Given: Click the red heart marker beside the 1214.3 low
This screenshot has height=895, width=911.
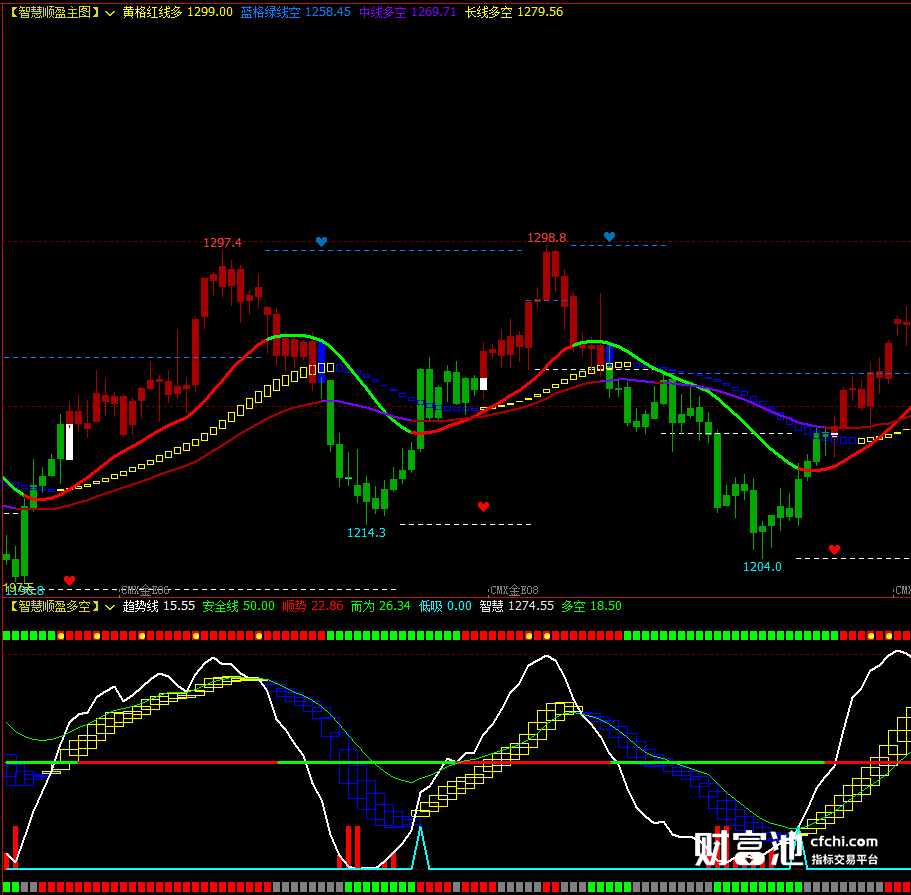Looking at the screenshot, I should click(x=483, y=507).
